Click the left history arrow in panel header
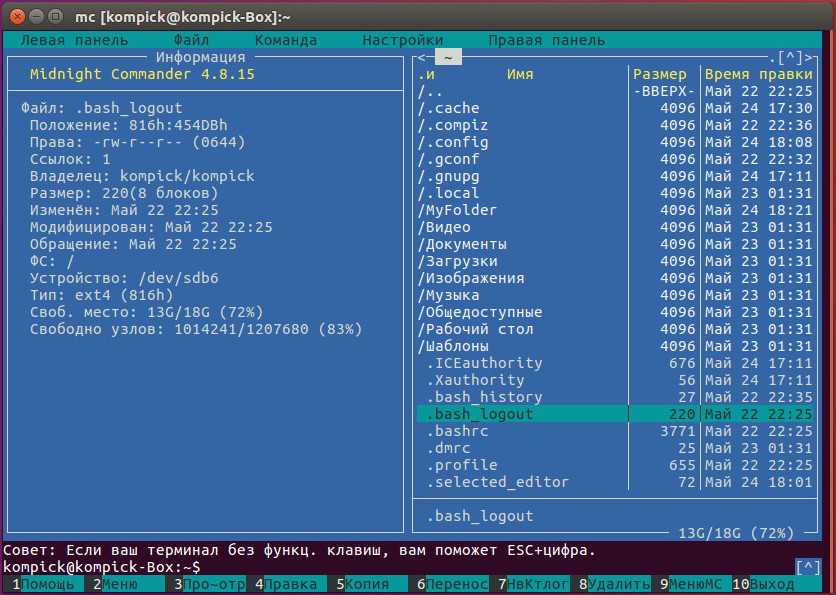Screen dimensions: 836x595 pos(422,57)
